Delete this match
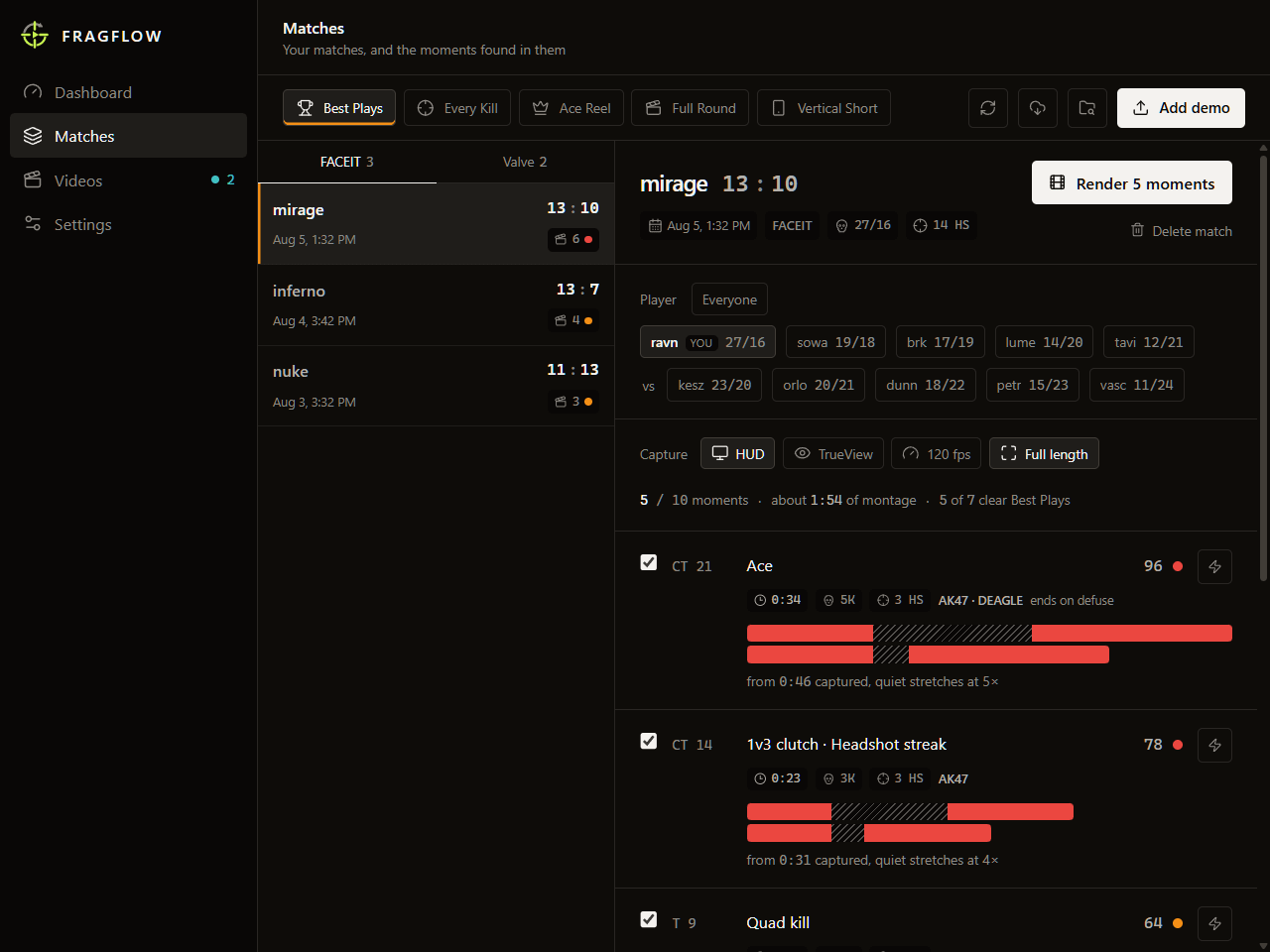 tap(1182, 231)
